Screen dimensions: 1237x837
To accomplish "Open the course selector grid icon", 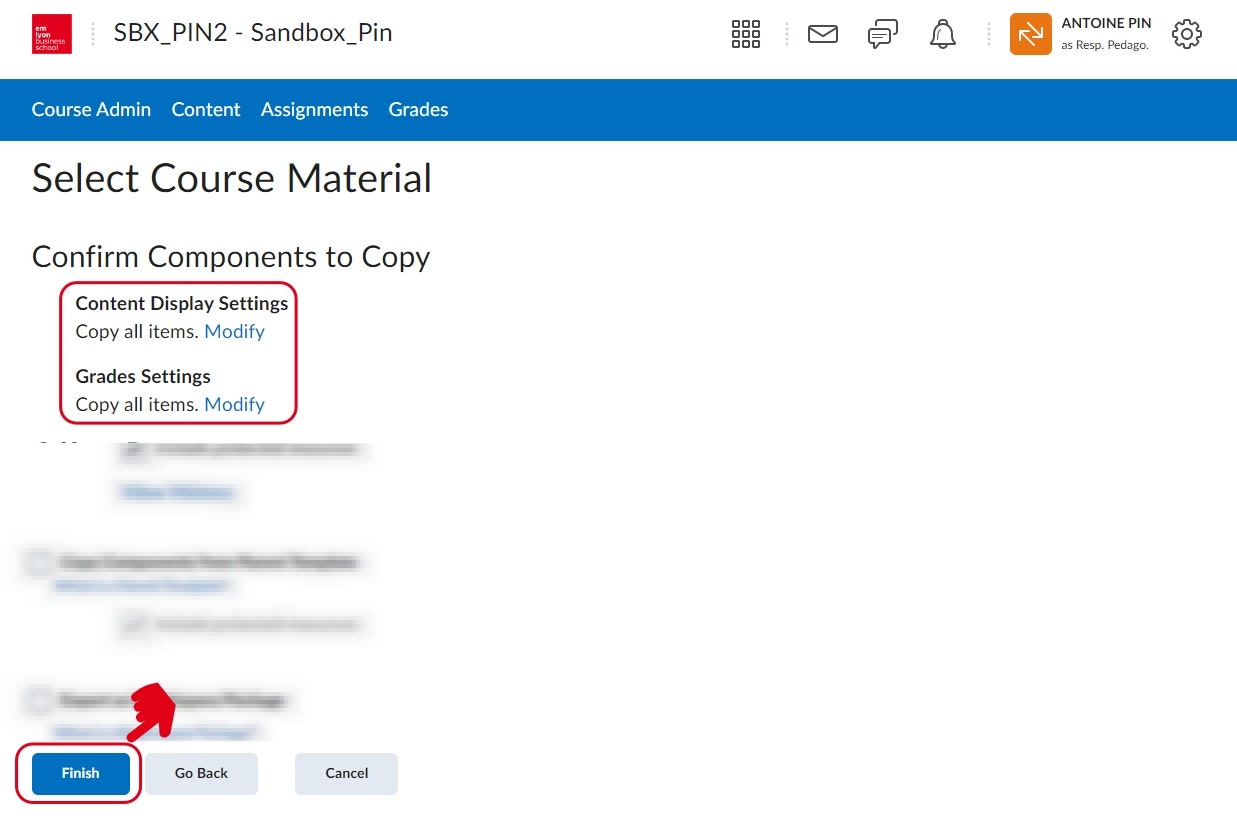I will tap(746, 34).
